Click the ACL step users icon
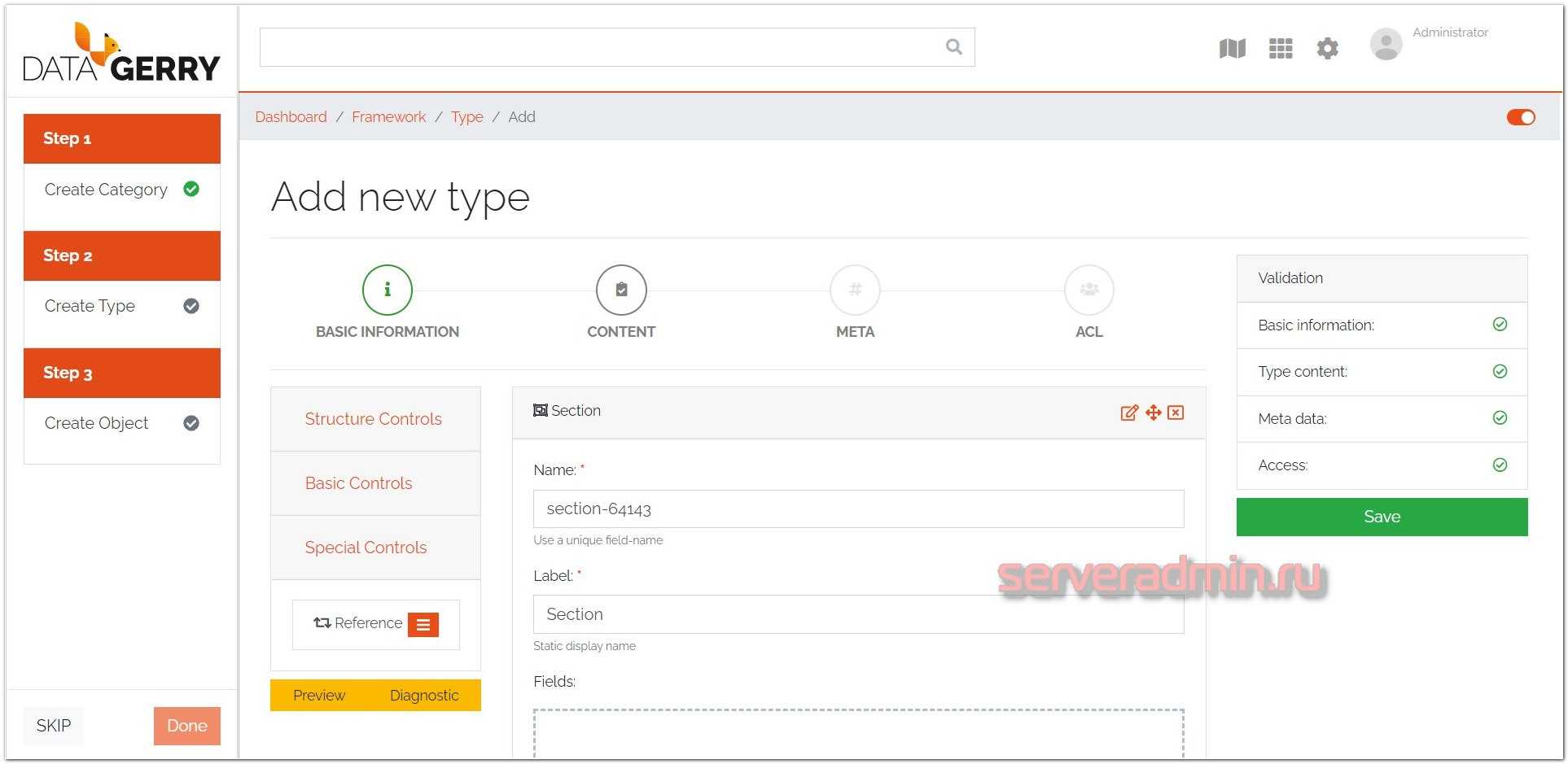The width and height of the screenshot is (1568, 764). pos(1089,290)
